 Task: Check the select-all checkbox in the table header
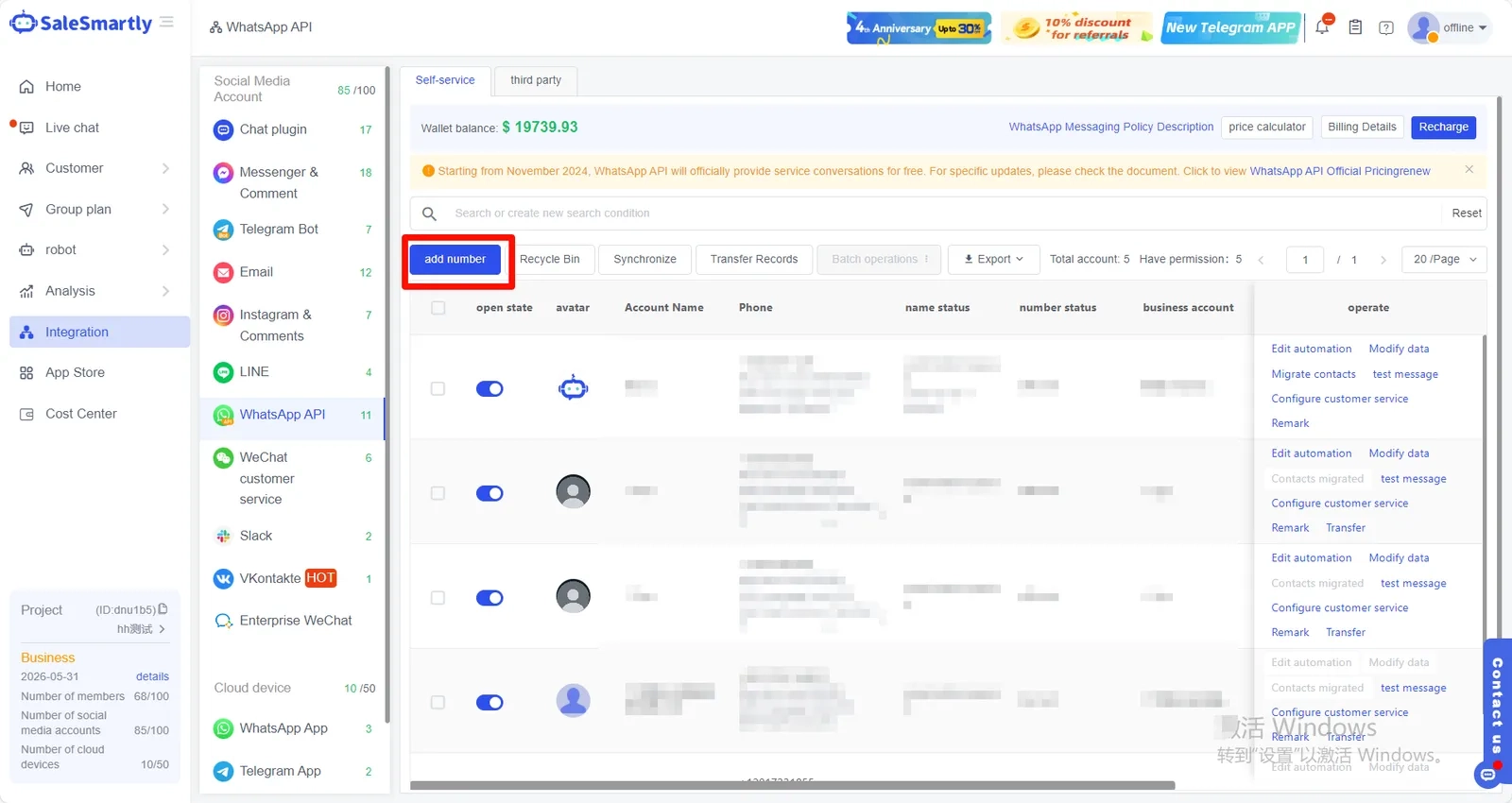[x=438, y=308]
